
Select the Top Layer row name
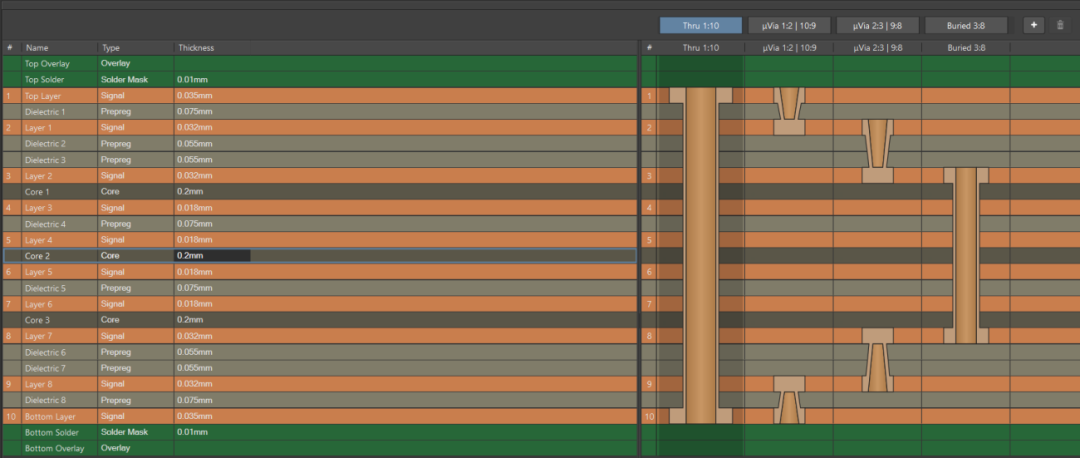pyautogui.click(x=43, y=96)
